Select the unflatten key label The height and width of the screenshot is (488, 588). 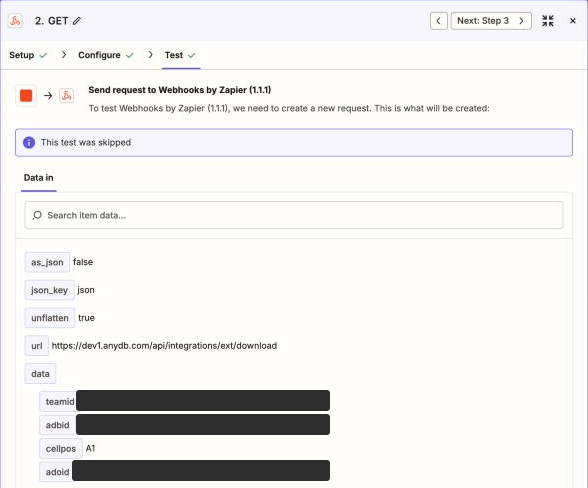[50, 318]
